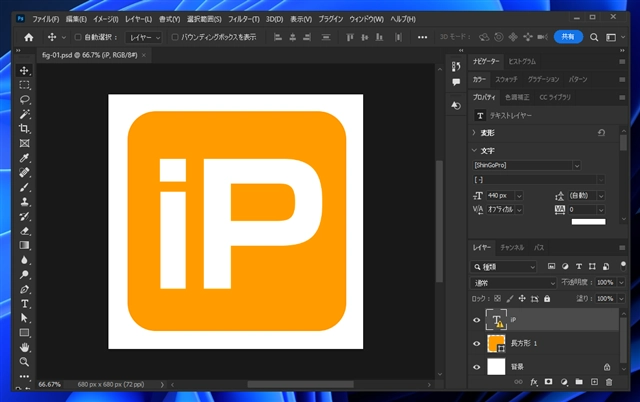640x402 pixels.
Task: Pick the Horizontal Type tool
Action: 25,303
